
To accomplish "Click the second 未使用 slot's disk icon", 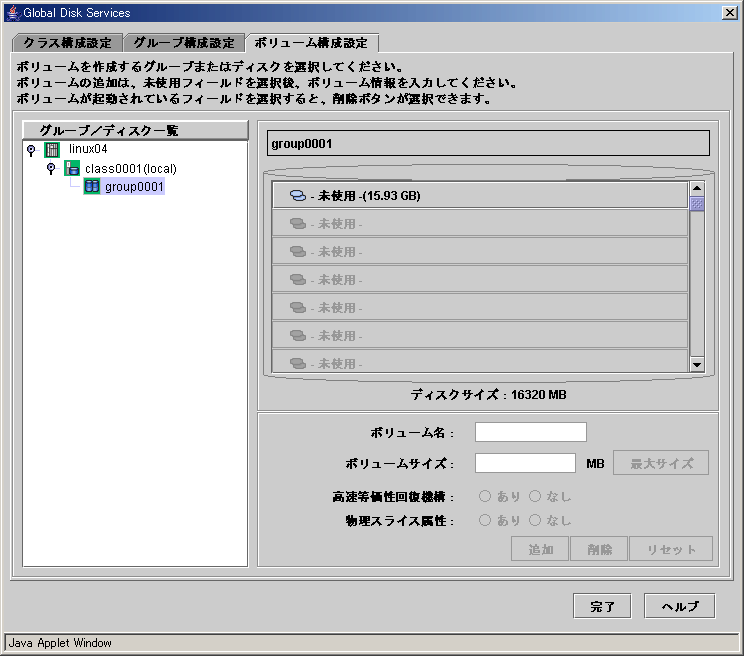I will tap(298, 223).
